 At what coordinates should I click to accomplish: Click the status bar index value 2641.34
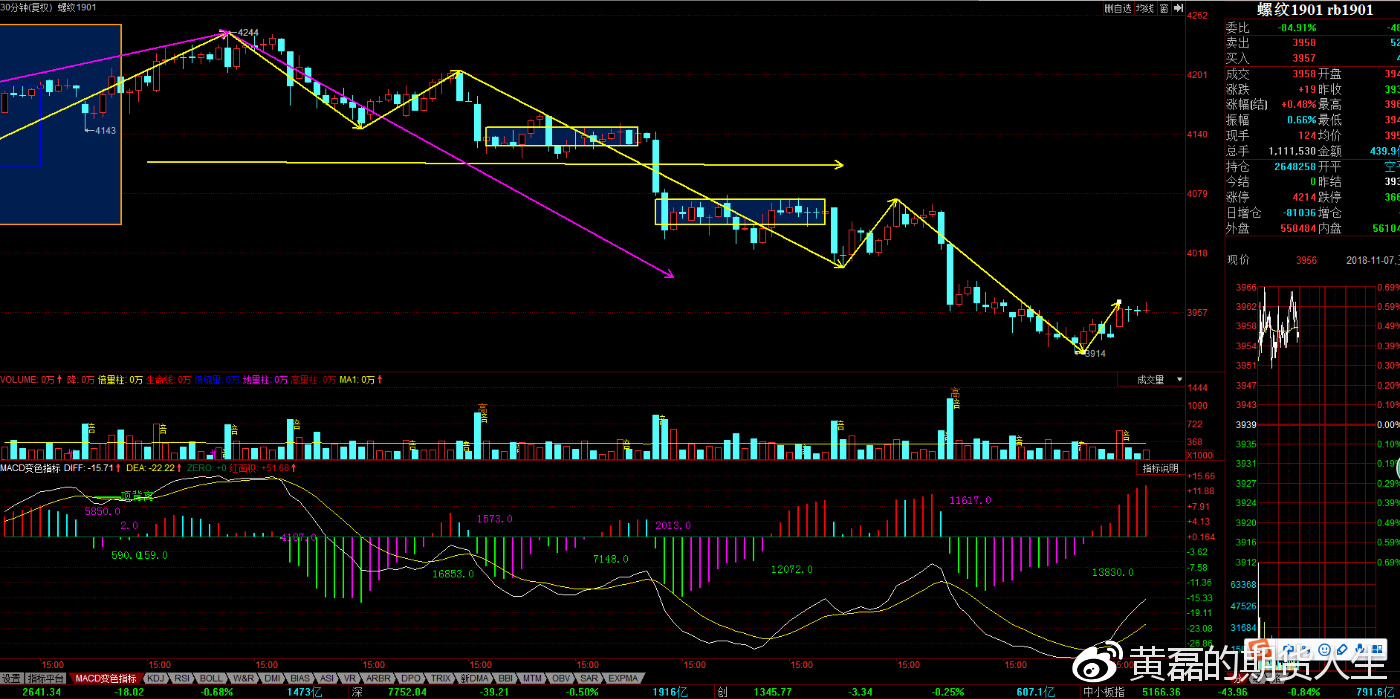pos(41,692)
